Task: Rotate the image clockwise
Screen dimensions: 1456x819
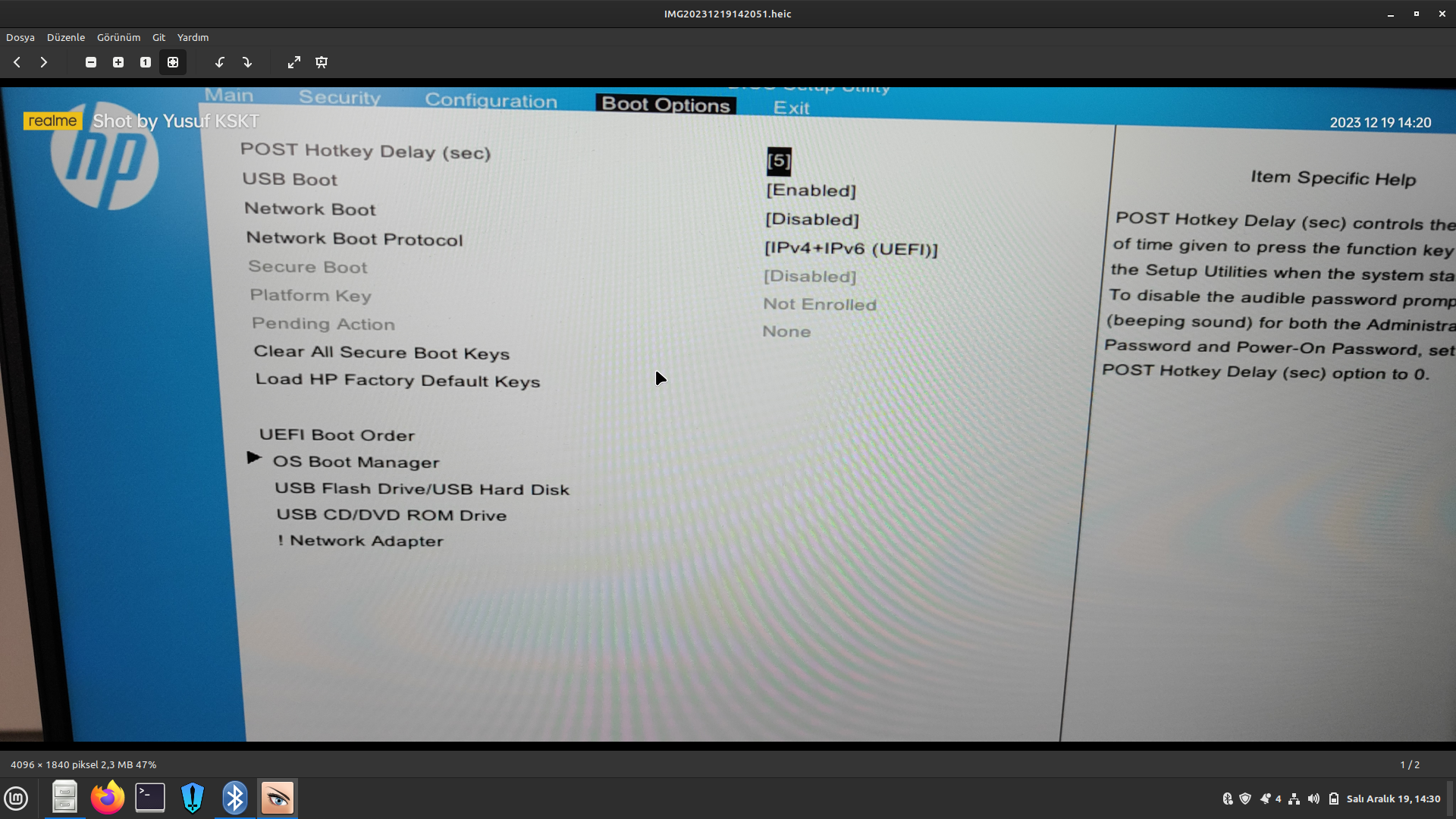Action: pos(247,62)
